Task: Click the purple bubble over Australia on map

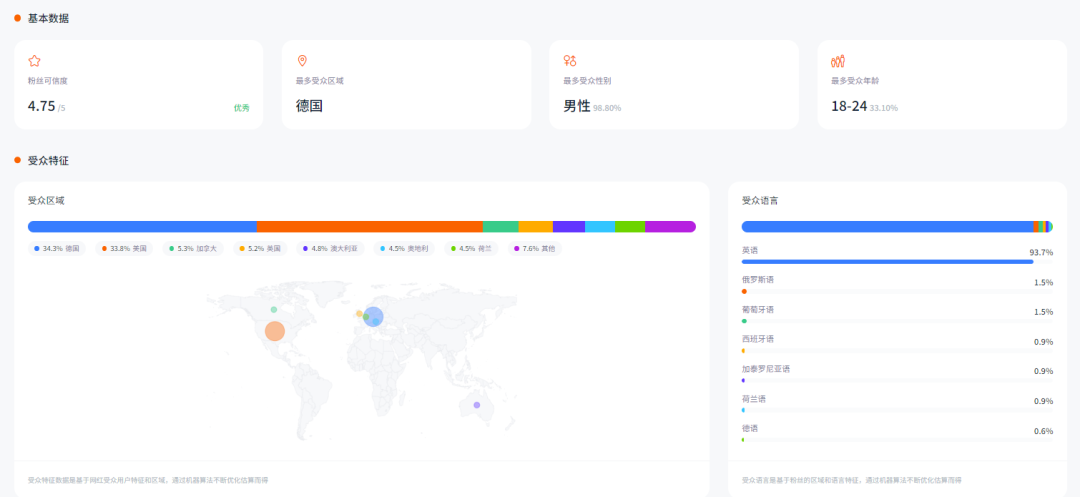Action: (x=477, y=405)
